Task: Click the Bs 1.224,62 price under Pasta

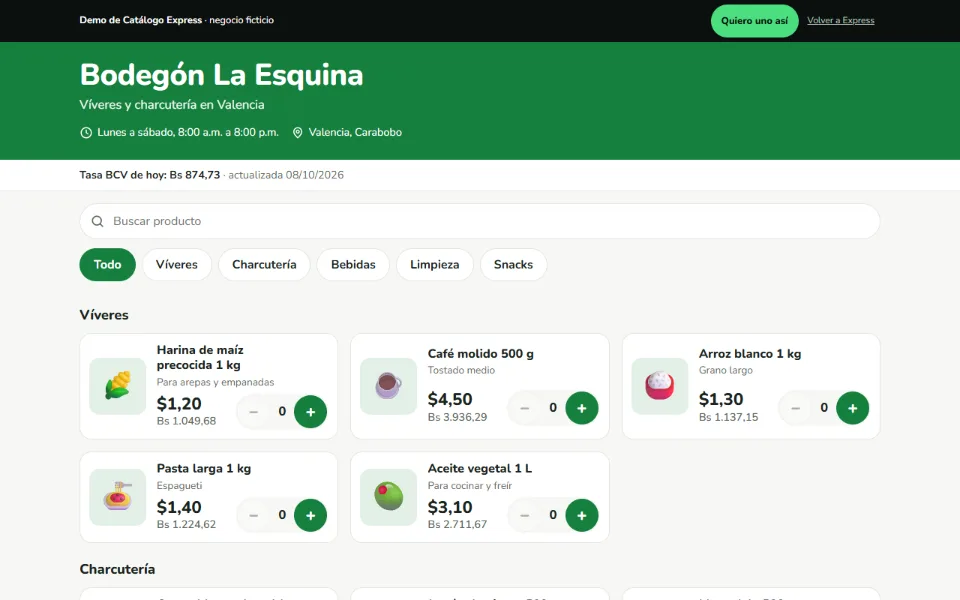Action: pyautogui.click(x=186, y=525)
